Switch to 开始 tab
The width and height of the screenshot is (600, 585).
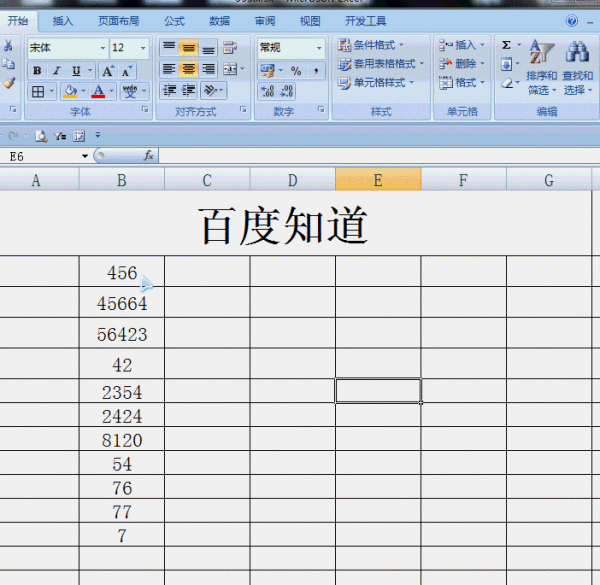(x=18, y=21)
